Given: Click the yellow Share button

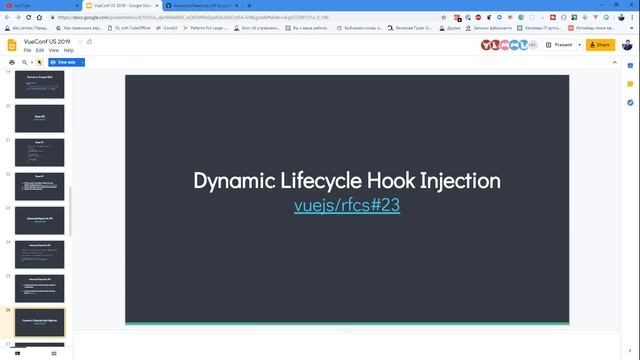Looking at the screenshot, I should (x=600, y=45).
